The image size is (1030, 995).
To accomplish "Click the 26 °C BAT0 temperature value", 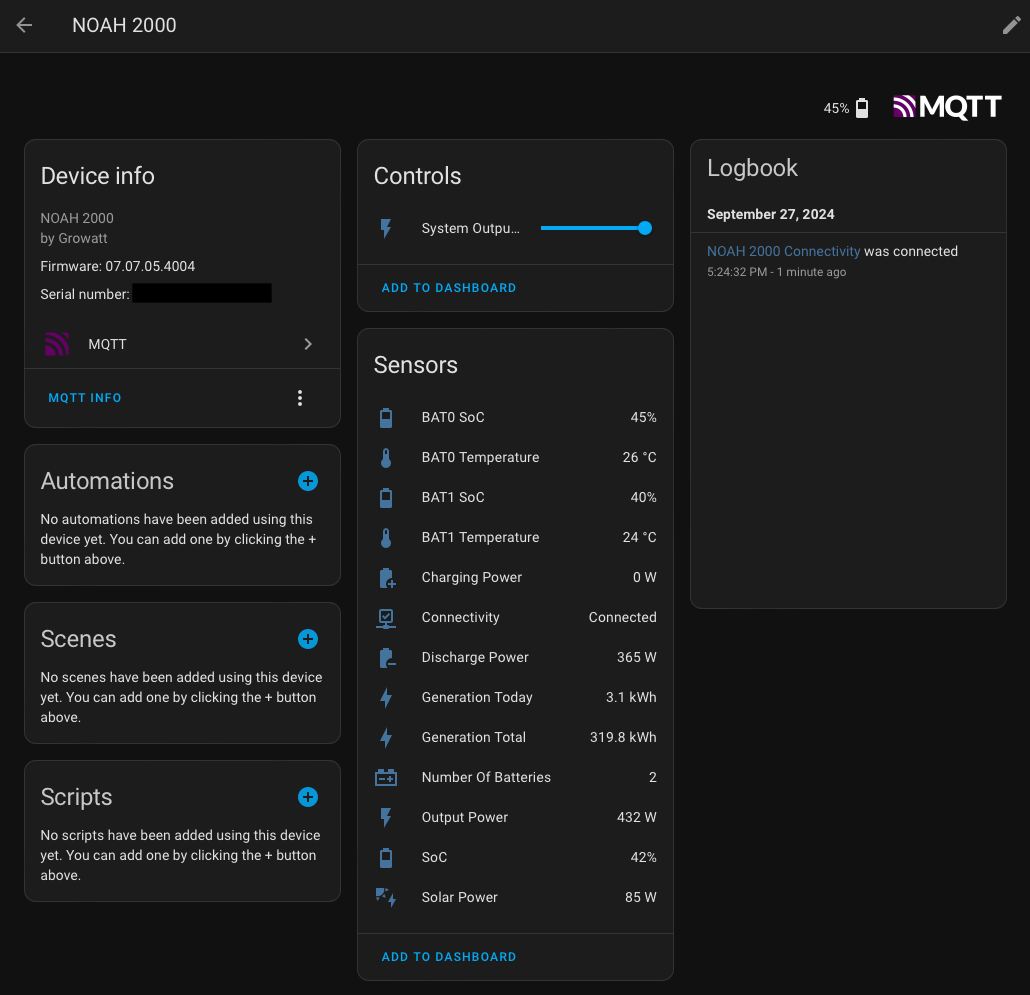I will click(639, 458).
